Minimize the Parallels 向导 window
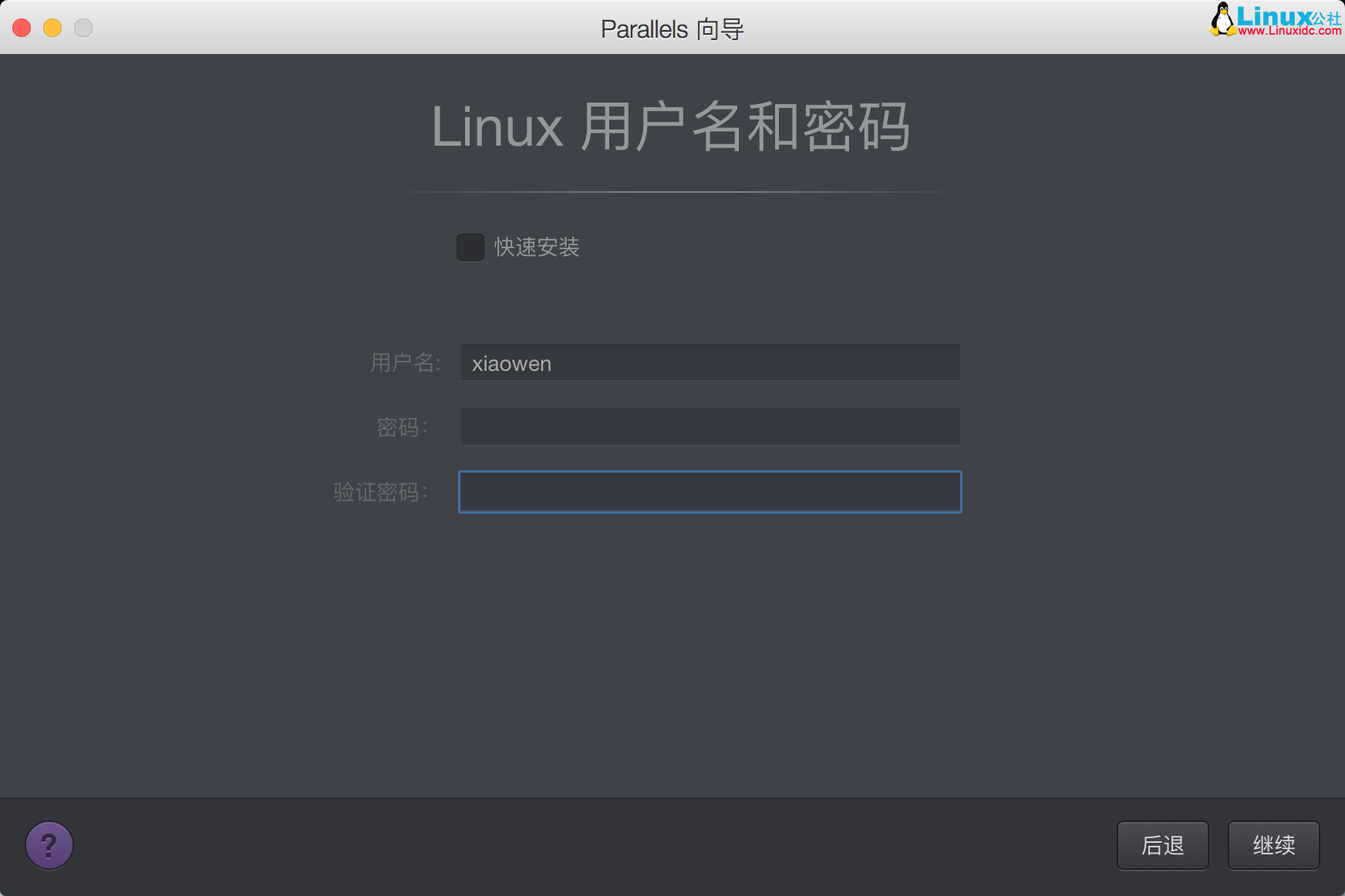Screen dimensions: 1345x896 (x=52, y=28)
